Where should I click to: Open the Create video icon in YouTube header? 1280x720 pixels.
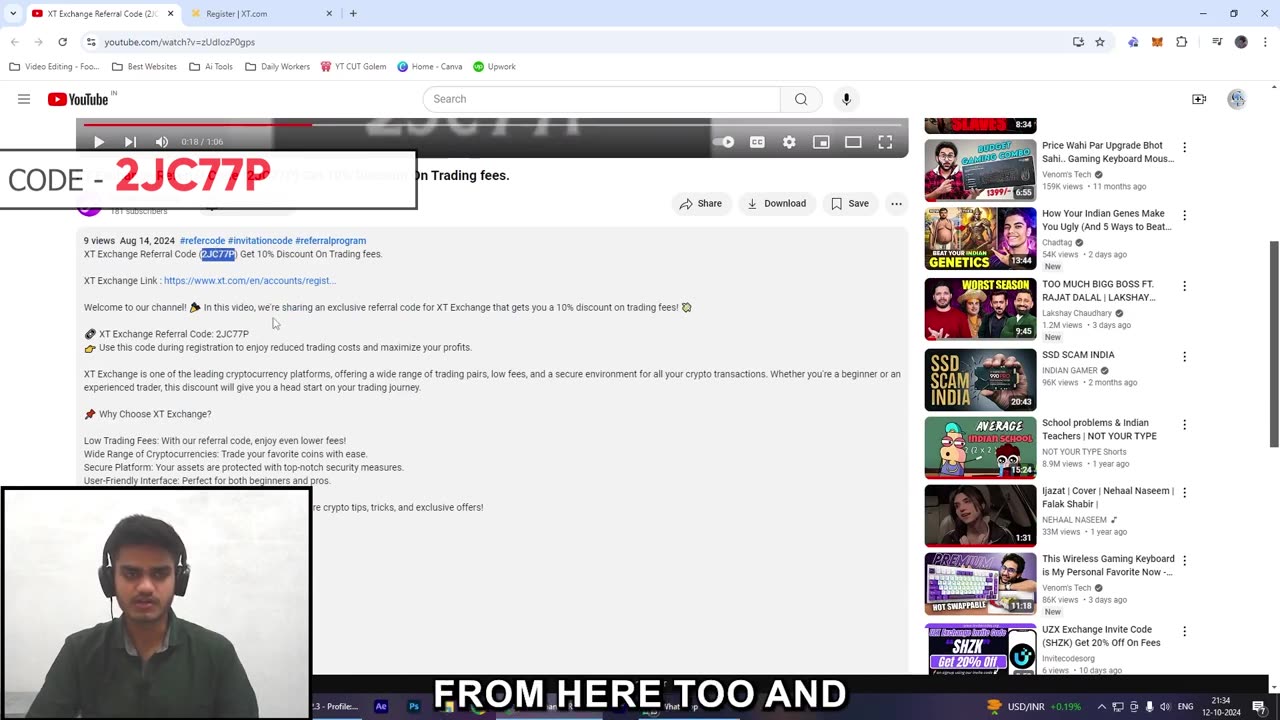[1199, 99]
